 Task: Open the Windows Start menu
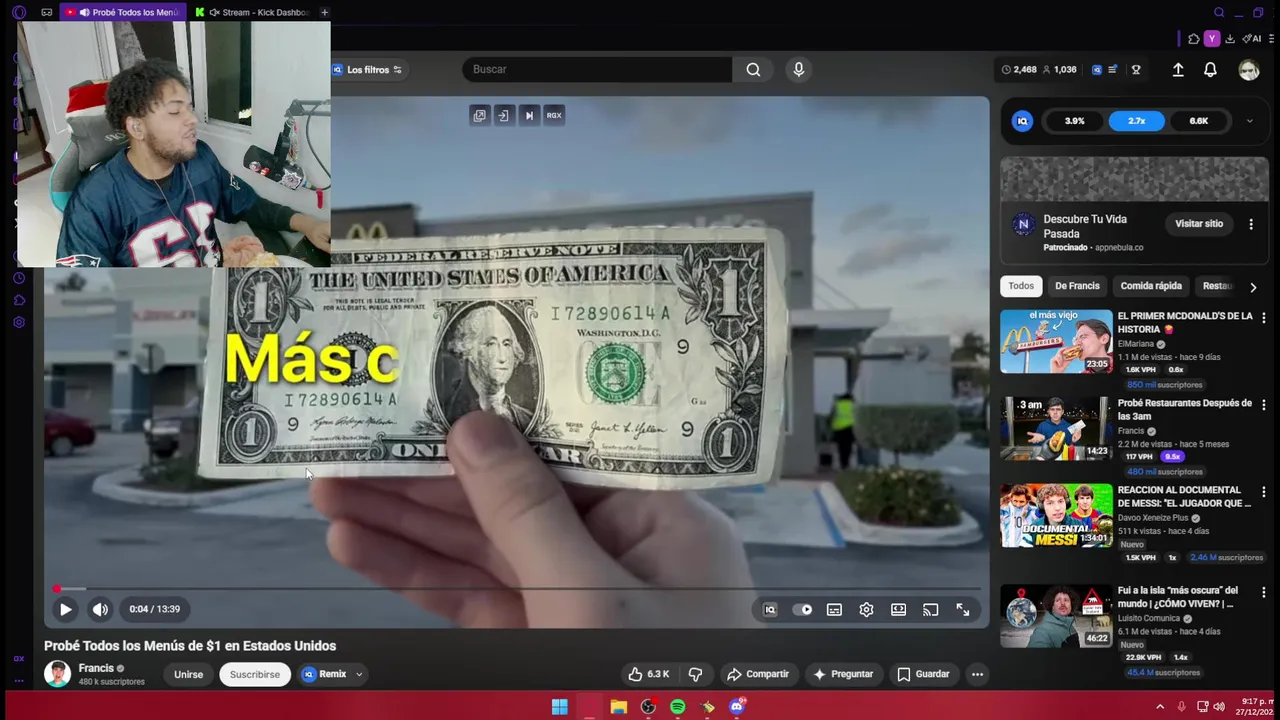pos(560,707)
